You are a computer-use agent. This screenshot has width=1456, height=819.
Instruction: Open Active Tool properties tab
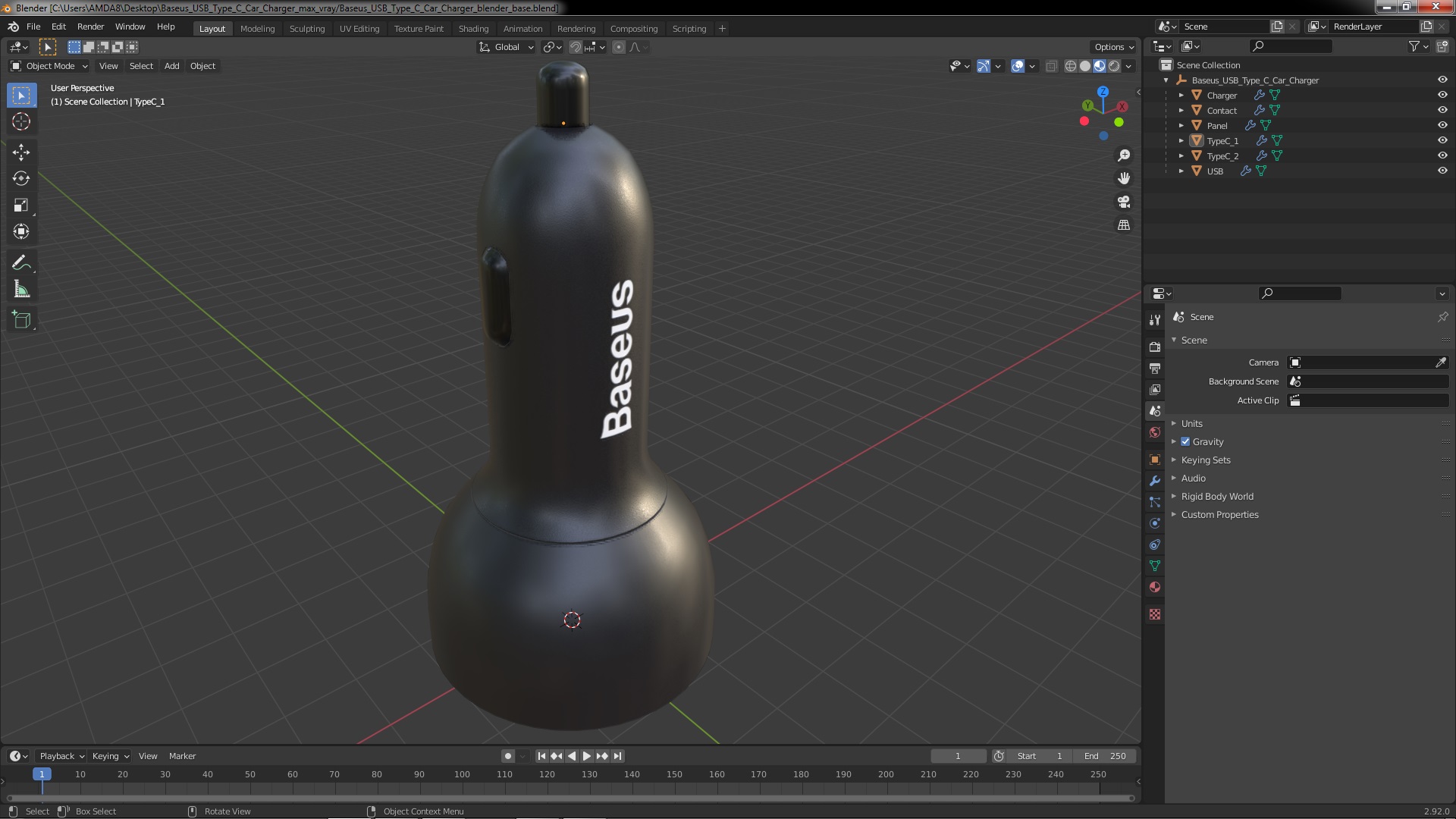[x=1155, y=319]
